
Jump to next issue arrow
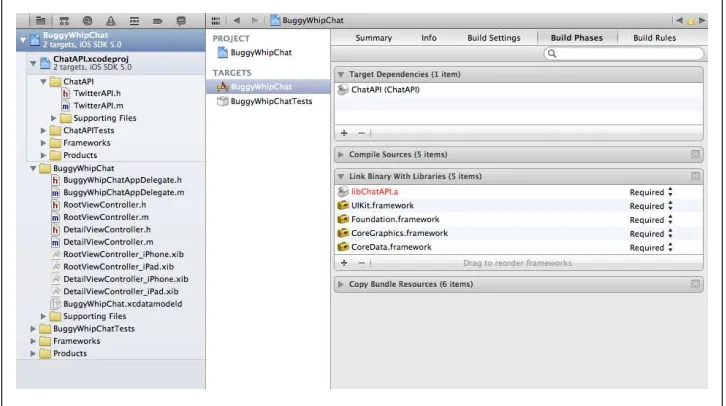click(x=702, y=20)
